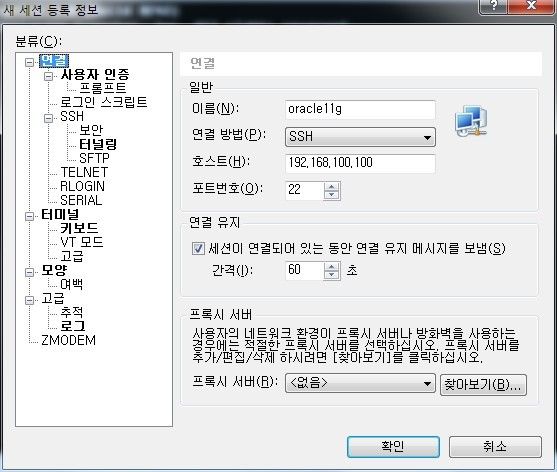
Task: Select SFTP tree item
Action: (94, 158)
